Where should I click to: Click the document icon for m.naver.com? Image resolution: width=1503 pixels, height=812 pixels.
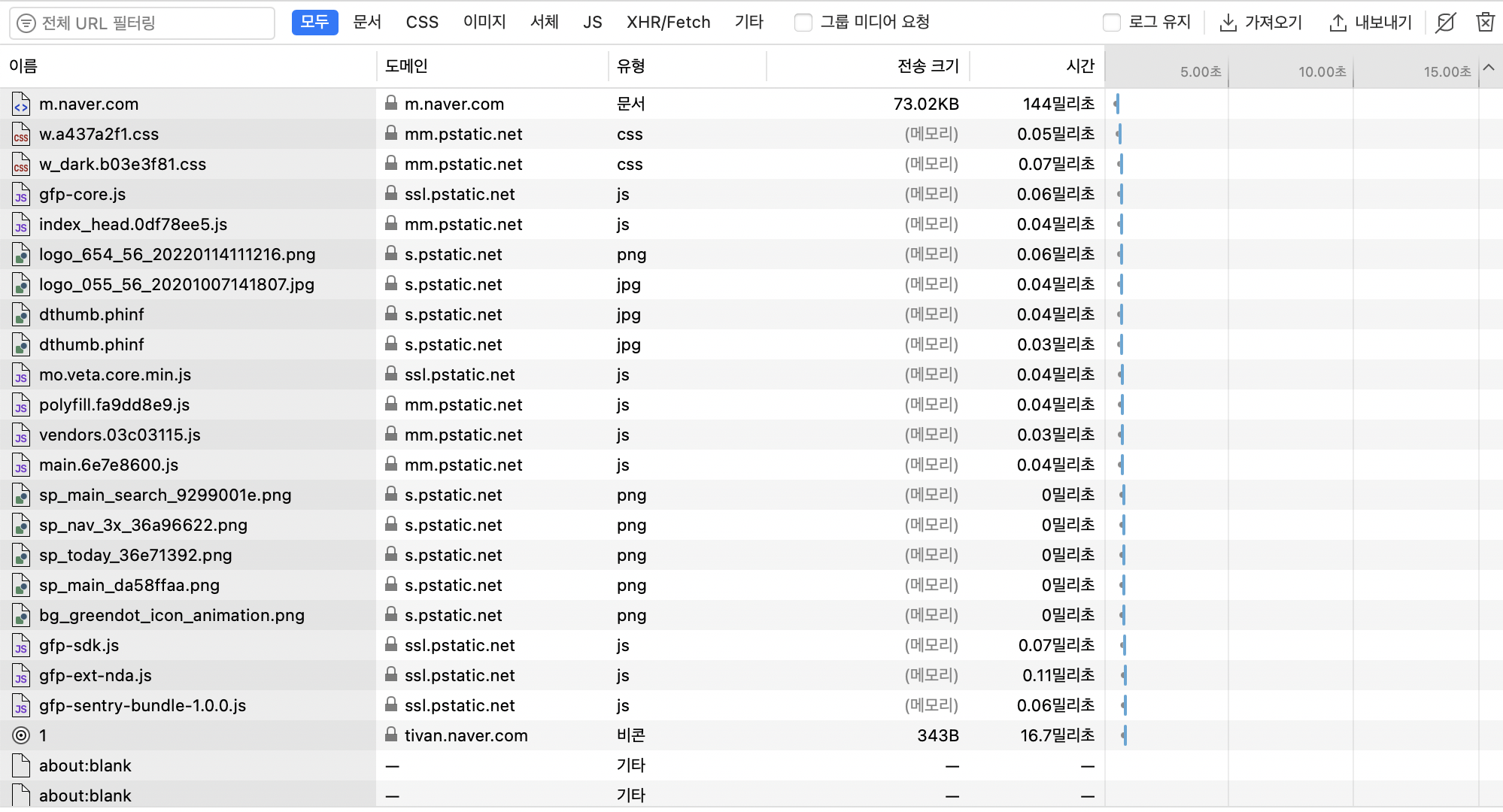coord(21,105)
